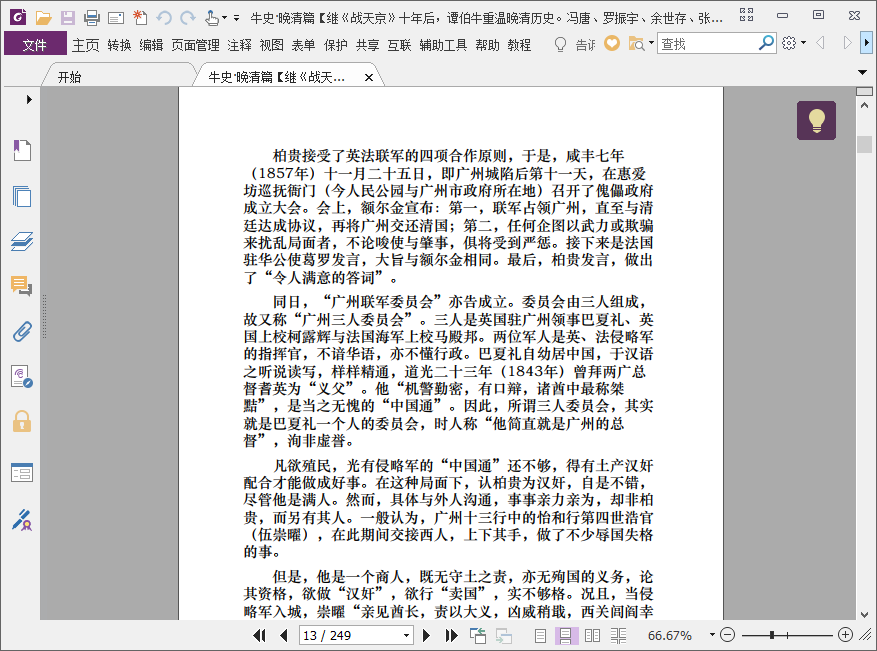Close the 牛史·晚清篇 document tab
This screenshot has height=651, width=877.
click(x=369, y=78)
